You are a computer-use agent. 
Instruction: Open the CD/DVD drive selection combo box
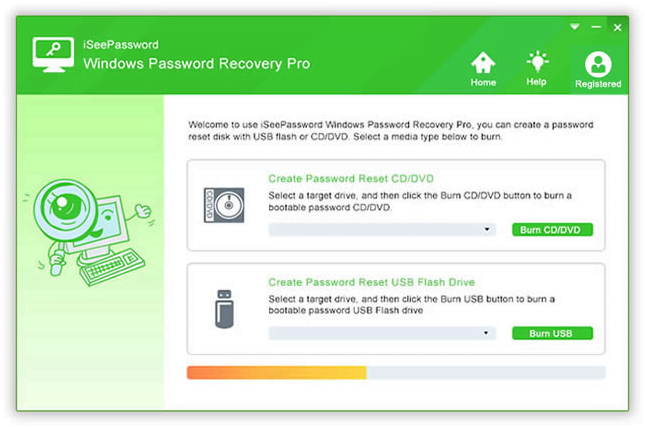[x=382, y=230]
